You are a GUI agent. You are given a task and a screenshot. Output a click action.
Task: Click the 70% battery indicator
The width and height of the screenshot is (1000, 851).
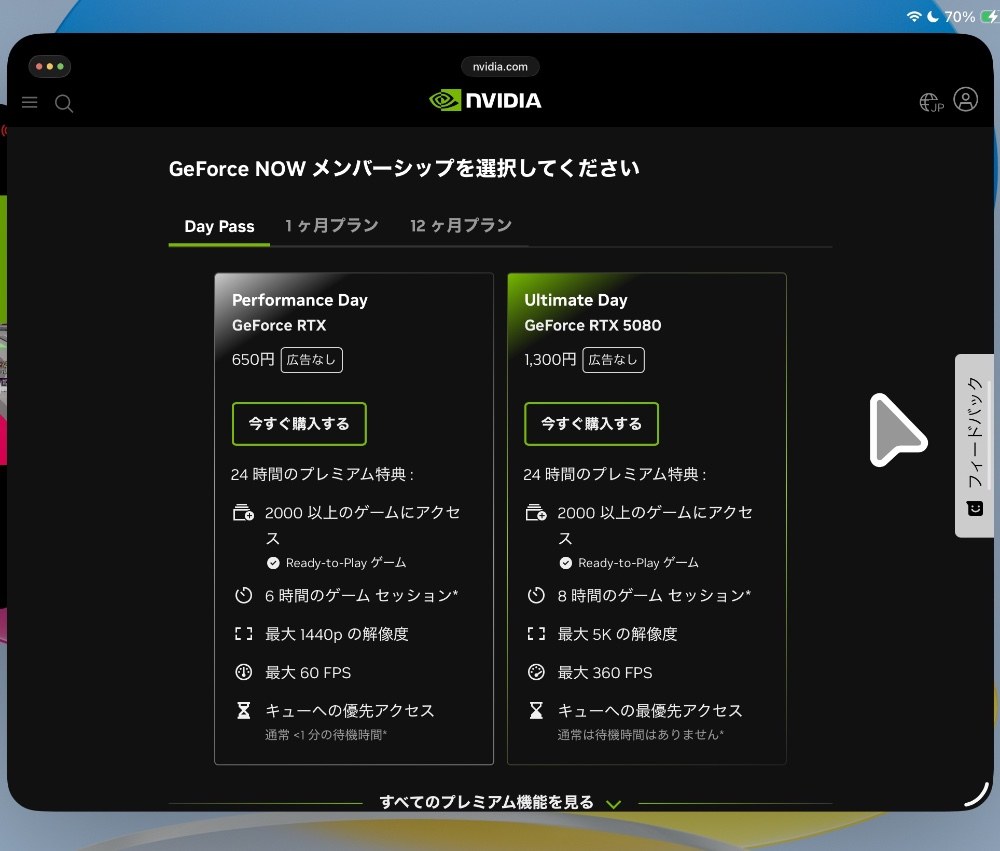click(x=971, y=17)
